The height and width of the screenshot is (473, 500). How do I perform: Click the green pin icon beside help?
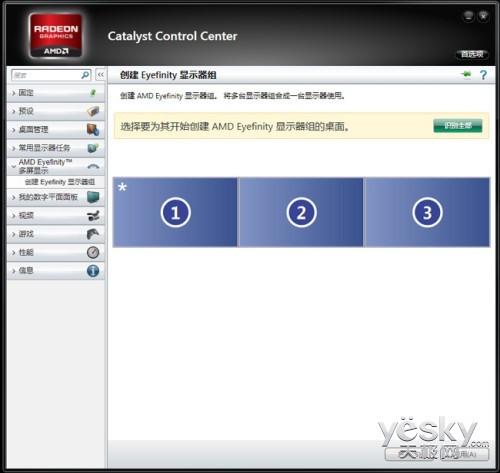(x=466, y=74)
